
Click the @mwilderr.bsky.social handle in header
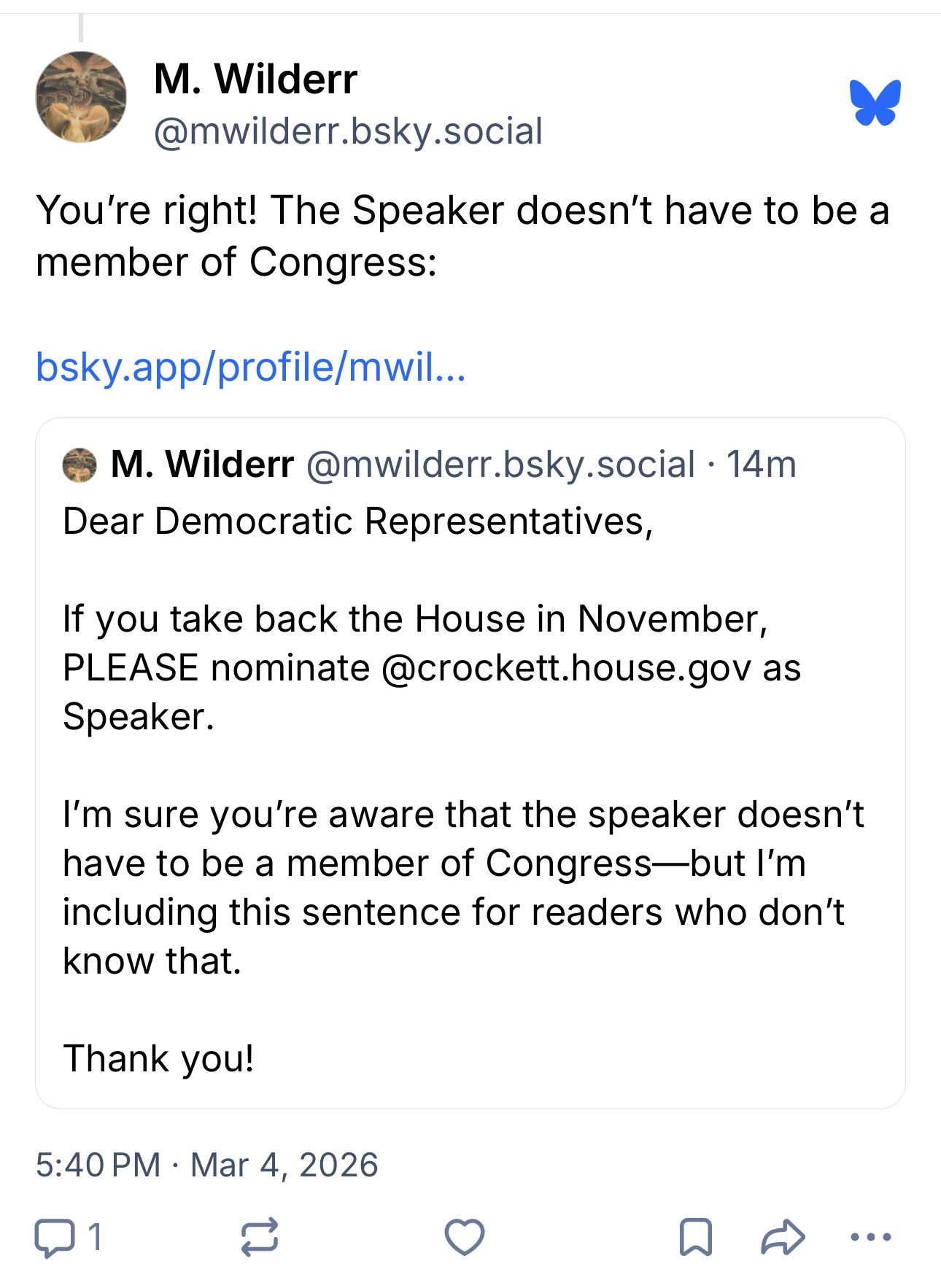[348, 131]
